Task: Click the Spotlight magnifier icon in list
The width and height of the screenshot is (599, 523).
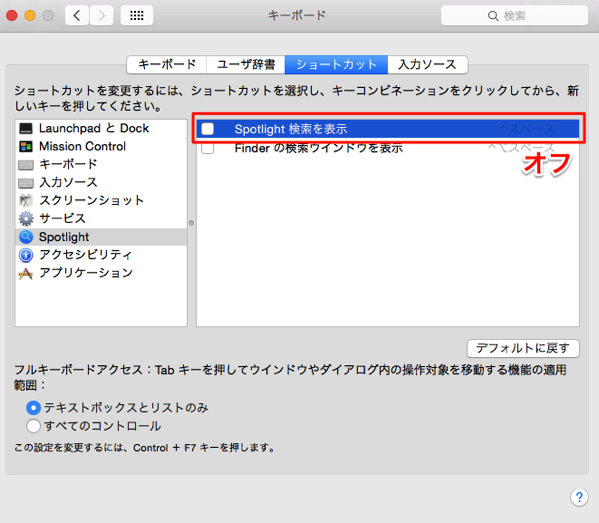Action: [x=26, y=237]
